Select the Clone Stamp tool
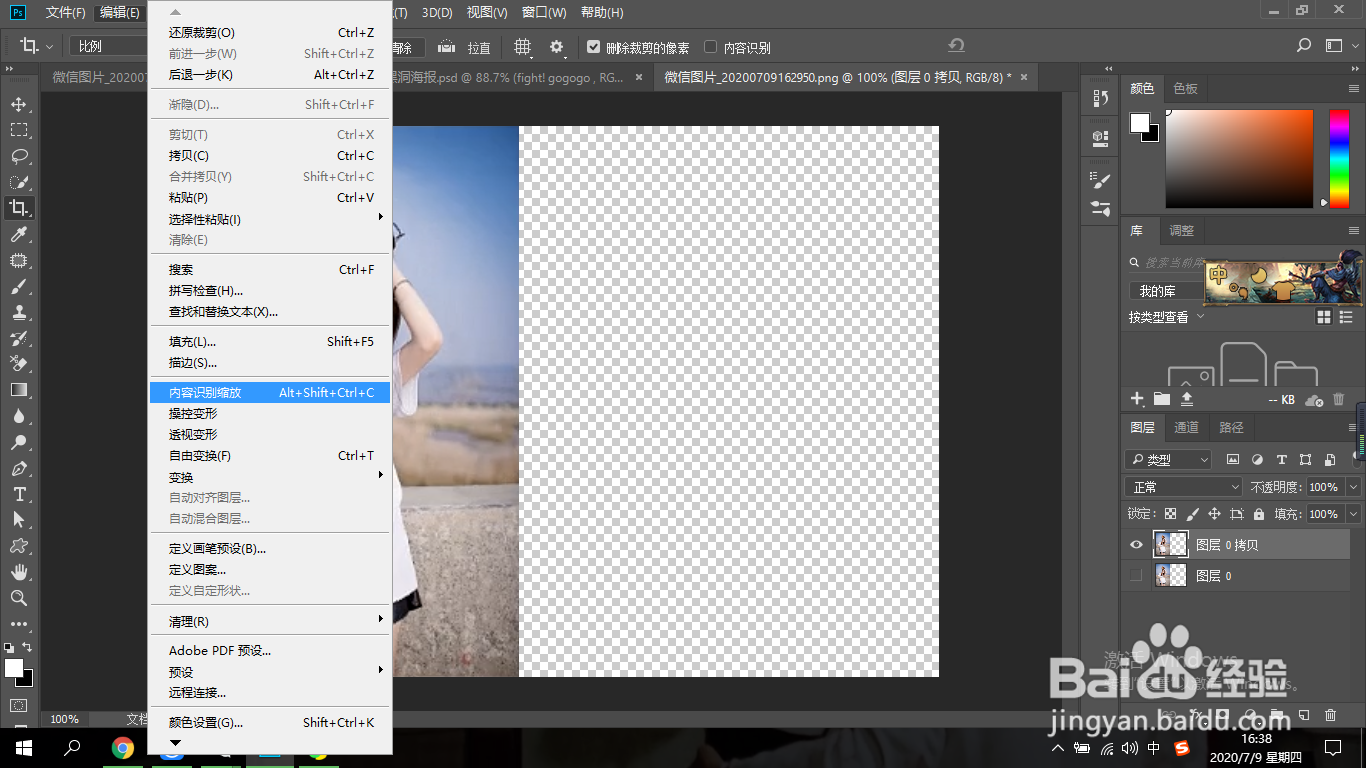 click(19, 312)
